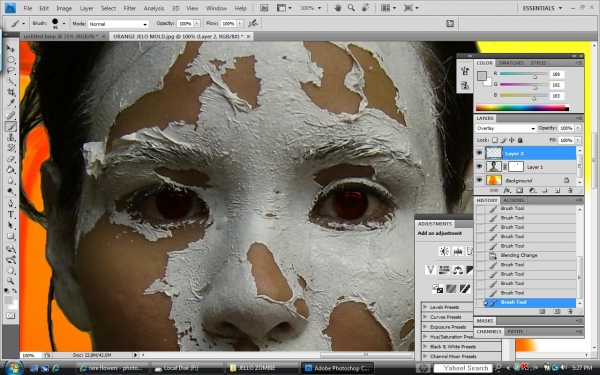Switch to Styles tab
Image resolution: width=600 pixels, height=375 pixels.
point(538,63)
